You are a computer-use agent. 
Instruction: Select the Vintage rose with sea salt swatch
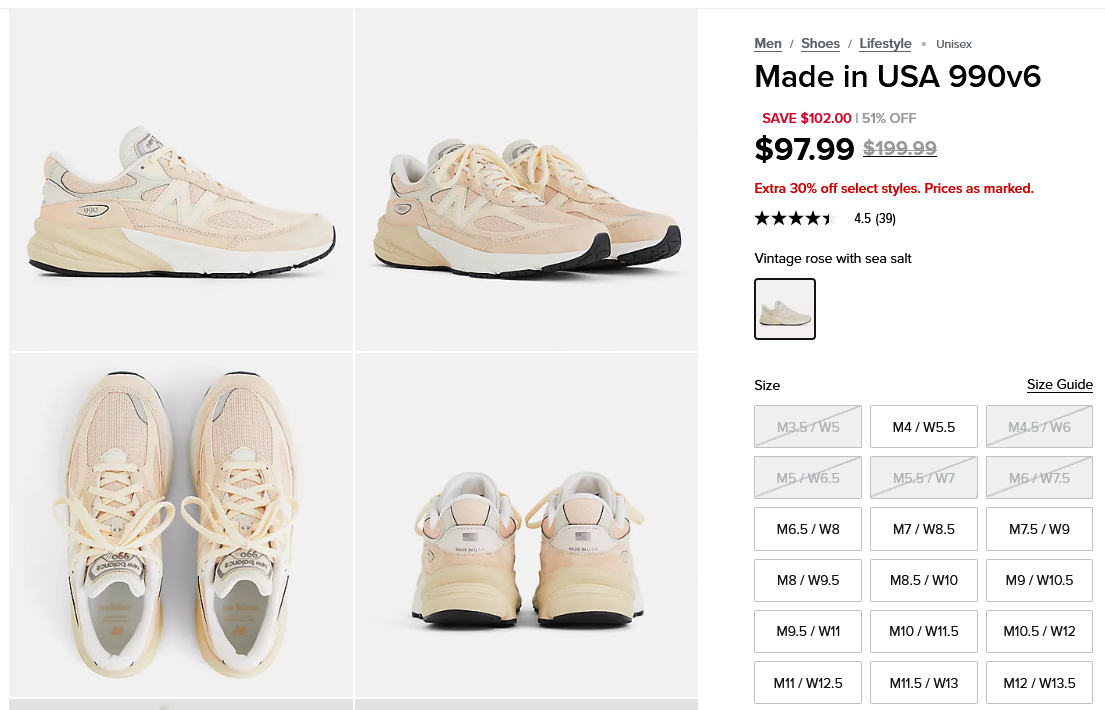(x=785, y=309)
